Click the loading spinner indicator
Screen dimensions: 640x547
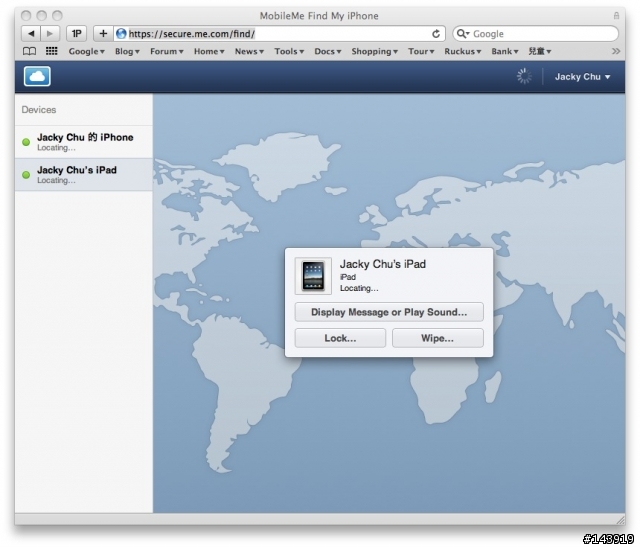[524, 76]
